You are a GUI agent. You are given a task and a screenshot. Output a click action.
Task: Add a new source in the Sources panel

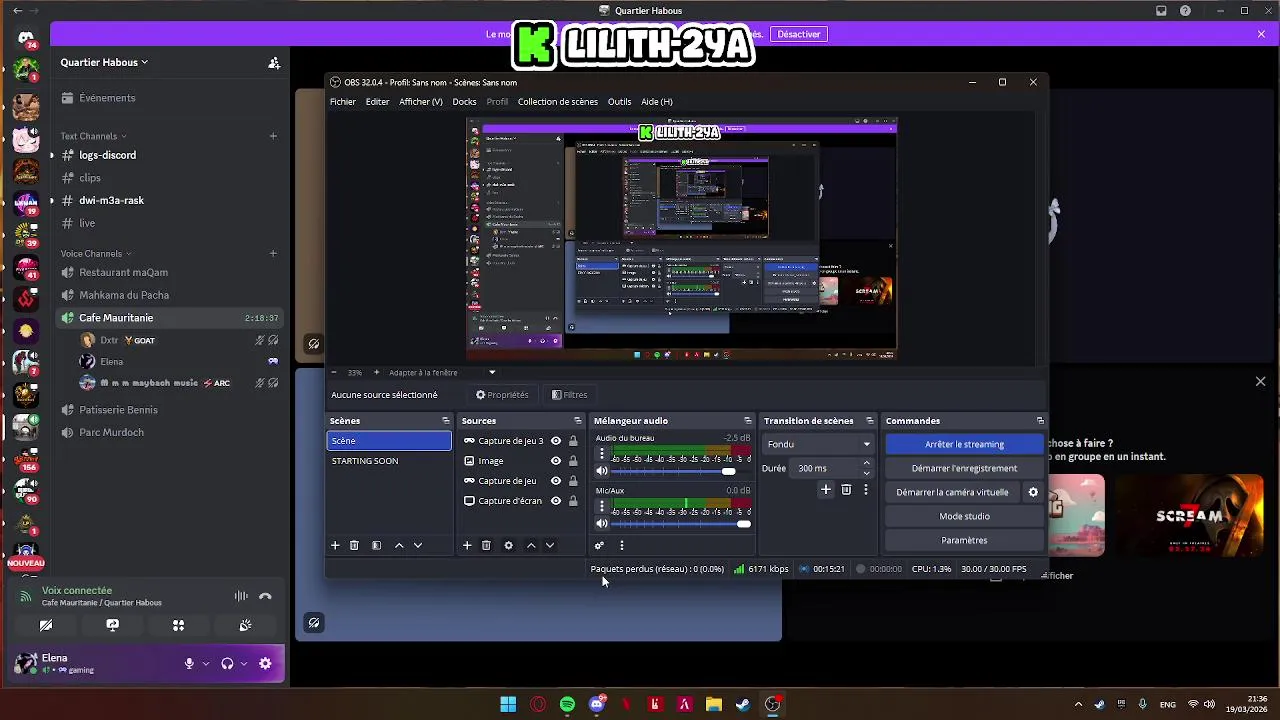click(467, 545)
